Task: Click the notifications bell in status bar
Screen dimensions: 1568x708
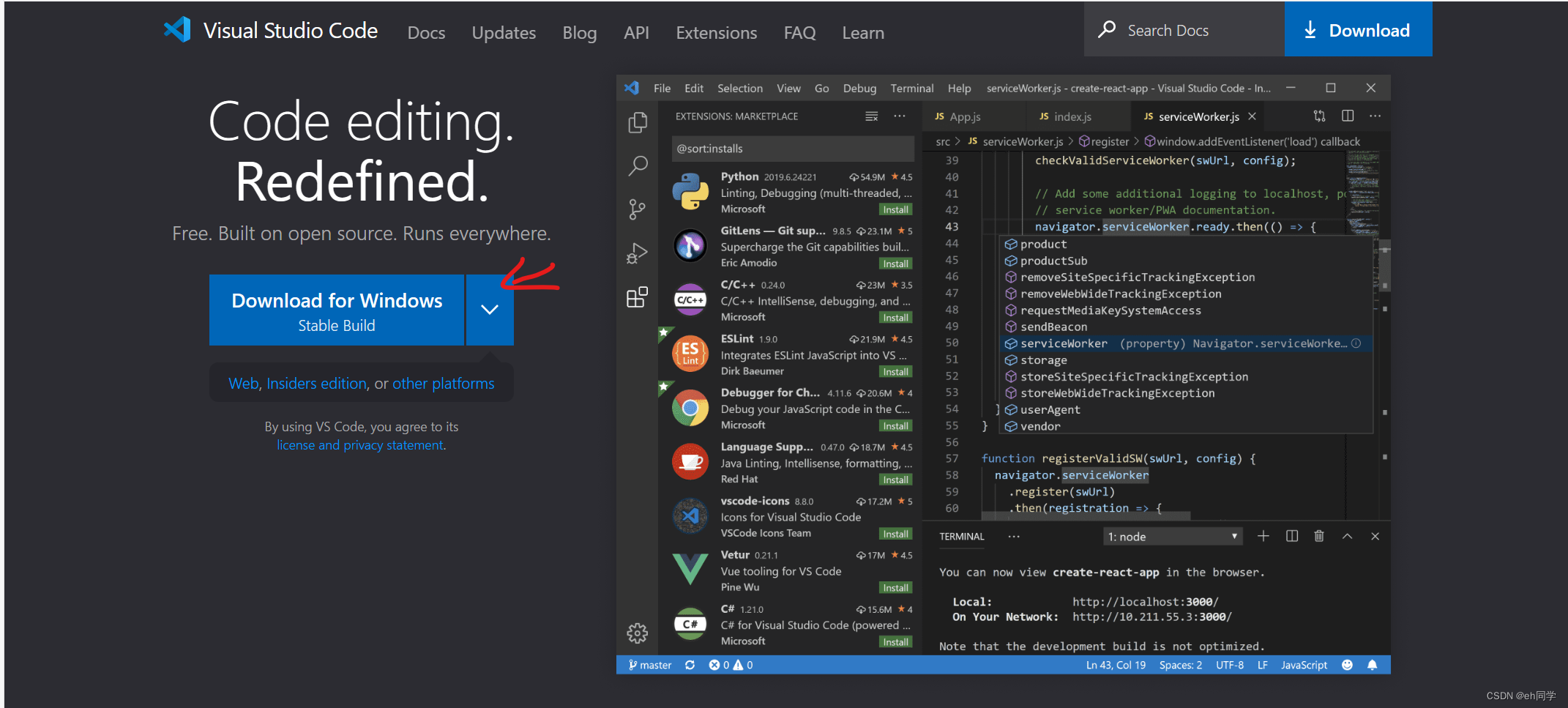Action: (x=1373, y=665)
